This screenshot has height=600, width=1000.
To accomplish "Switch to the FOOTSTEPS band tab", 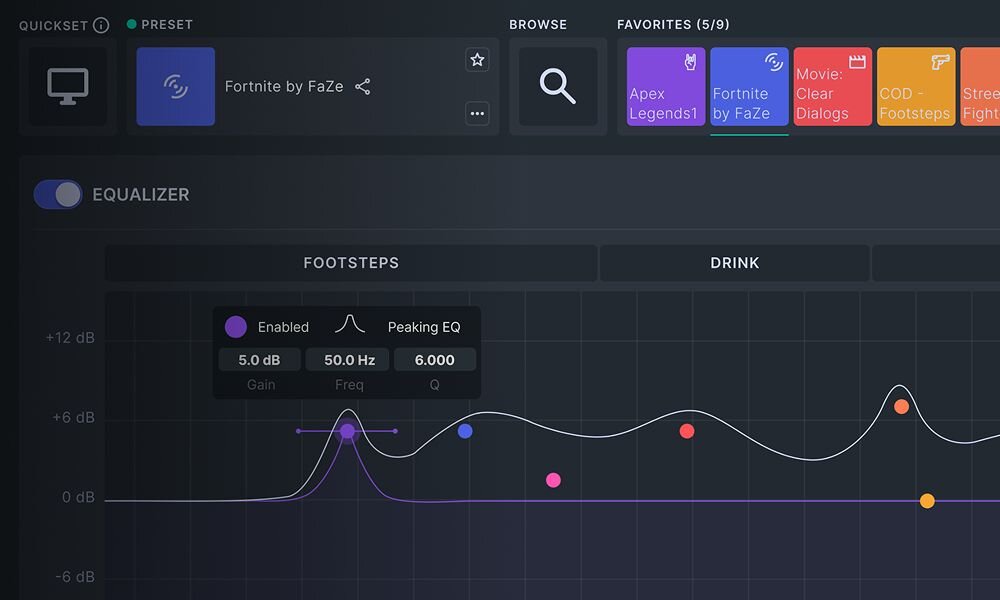I will click(x=351, y=263).
